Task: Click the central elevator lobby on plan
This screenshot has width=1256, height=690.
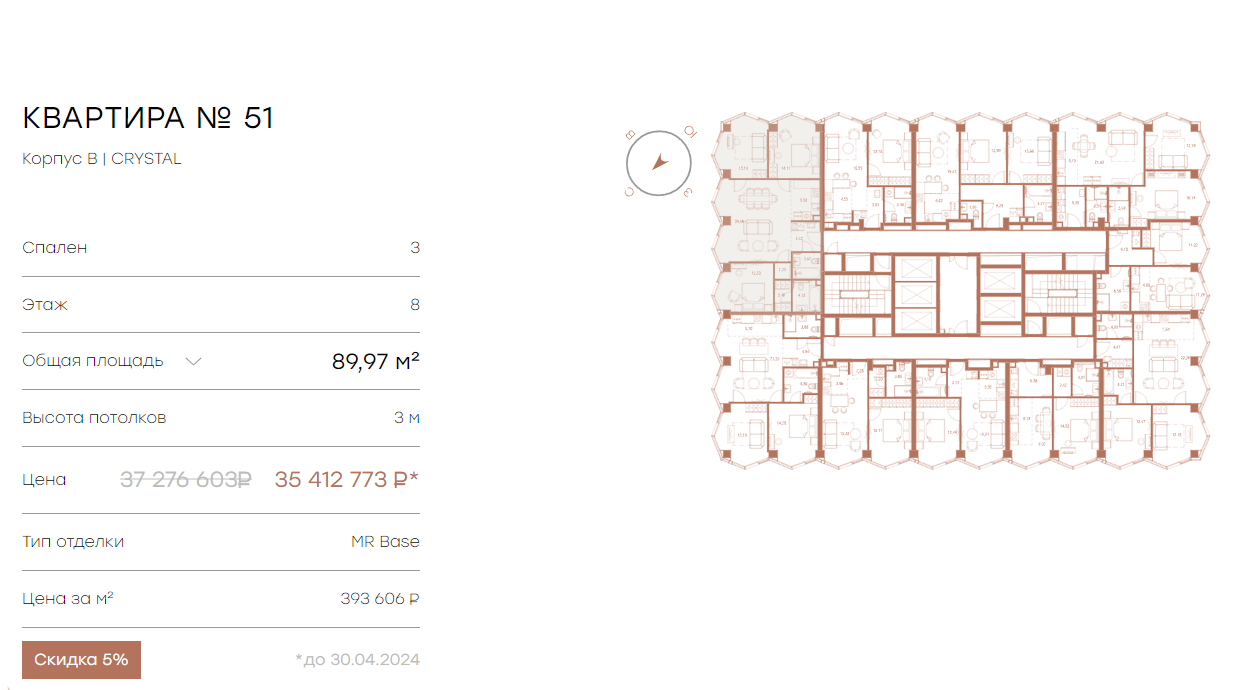Action: click(957, 295)
